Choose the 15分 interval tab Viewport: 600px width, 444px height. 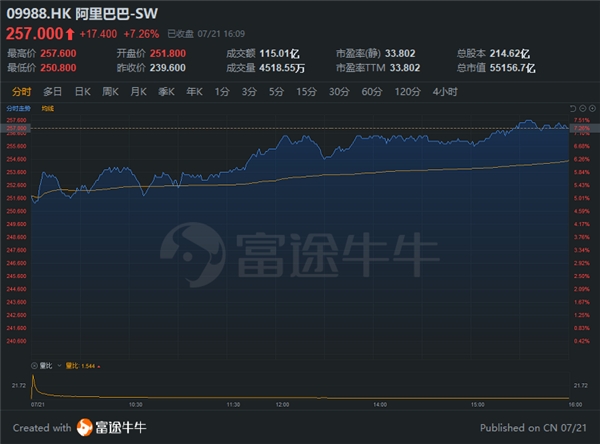coord(307,92)
